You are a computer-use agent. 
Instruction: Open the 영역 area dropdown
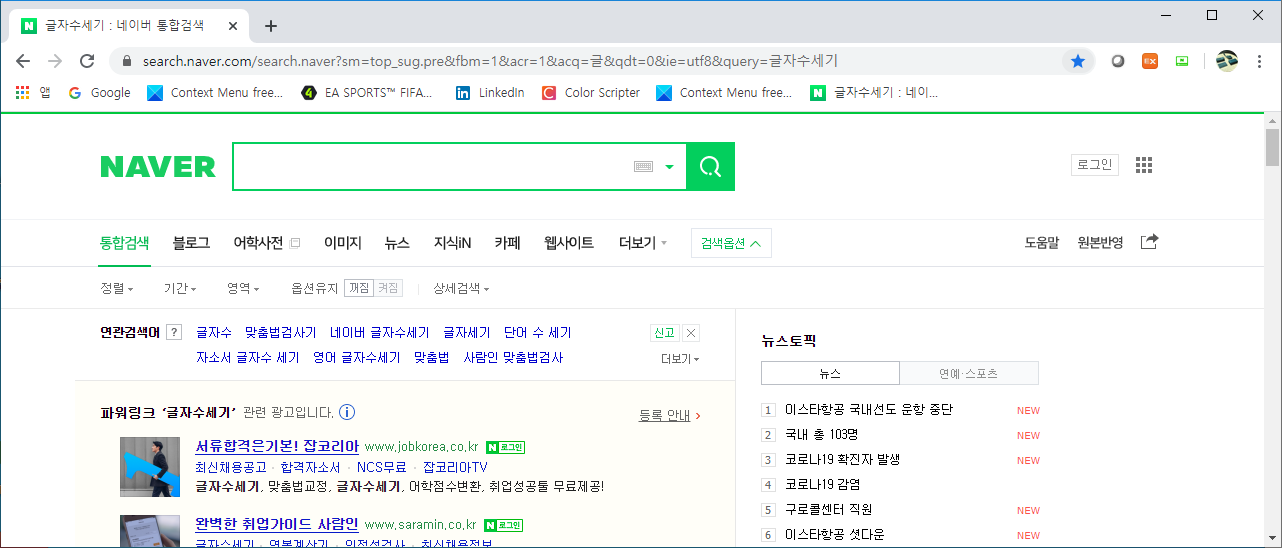tap(243, 288)
